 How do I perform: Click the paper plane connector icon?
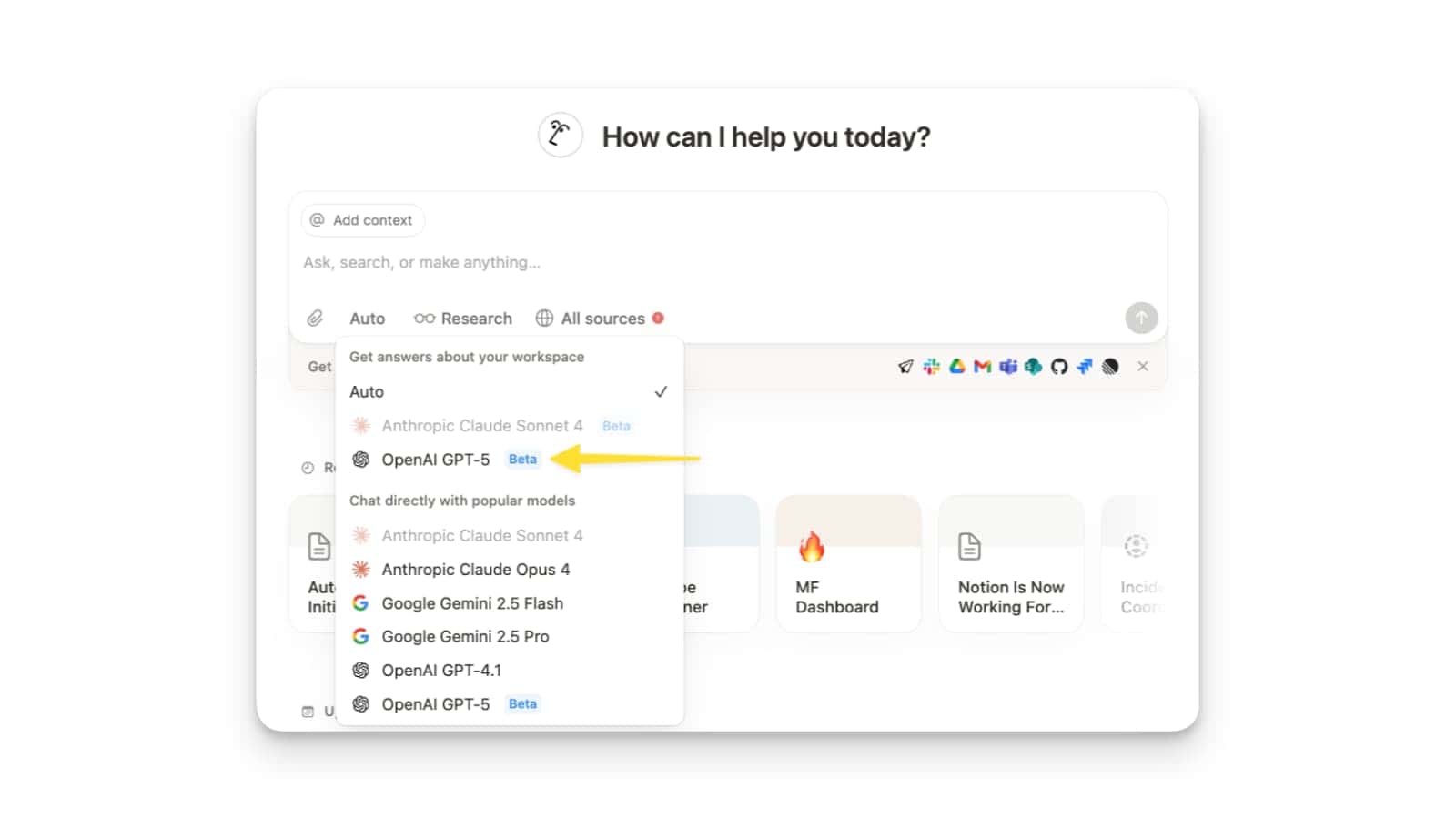905,366
